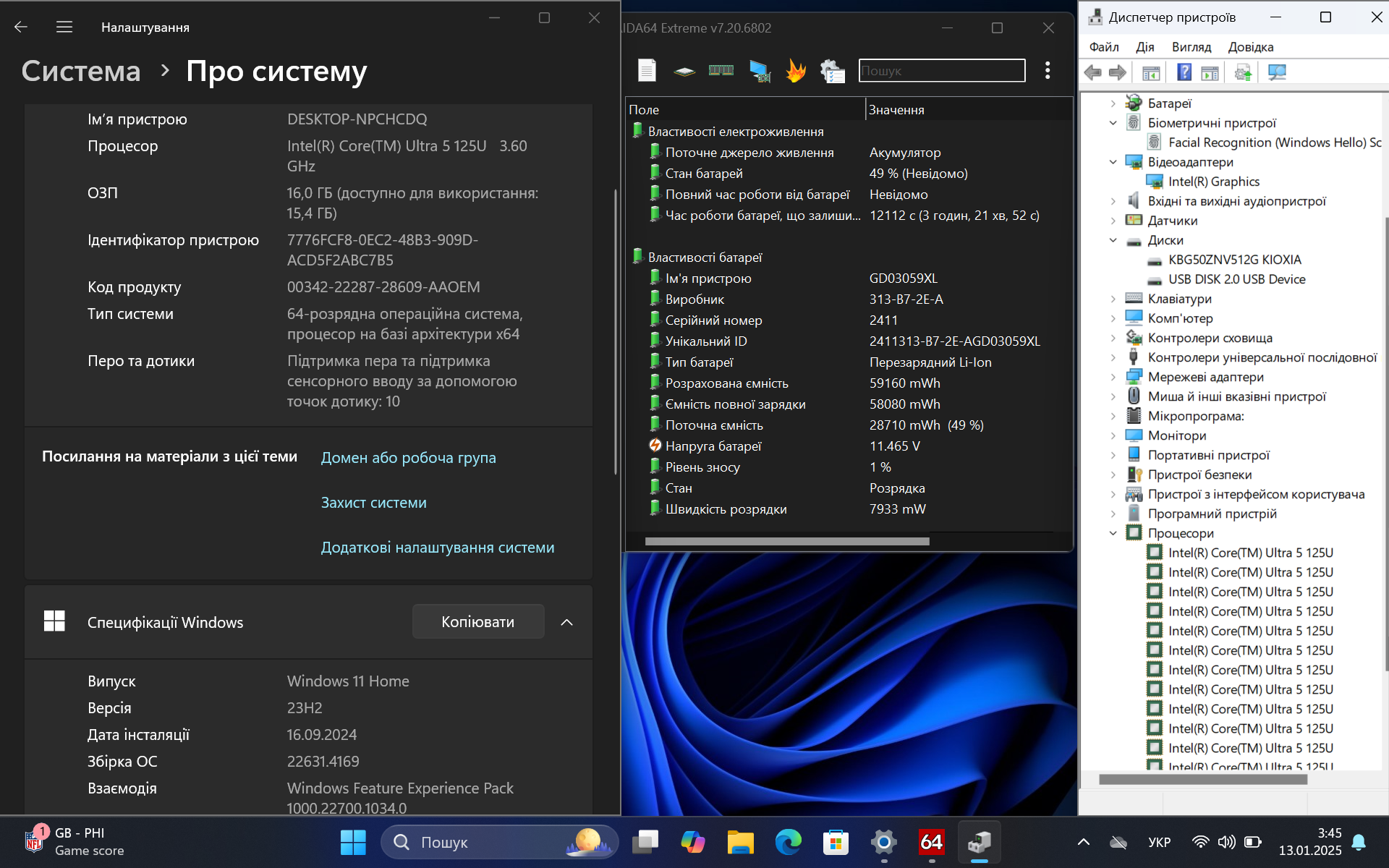Click Device Manager scan hardware monitor icon
This screenshot has height=868, width=1389.
(x=1278, y=72)
